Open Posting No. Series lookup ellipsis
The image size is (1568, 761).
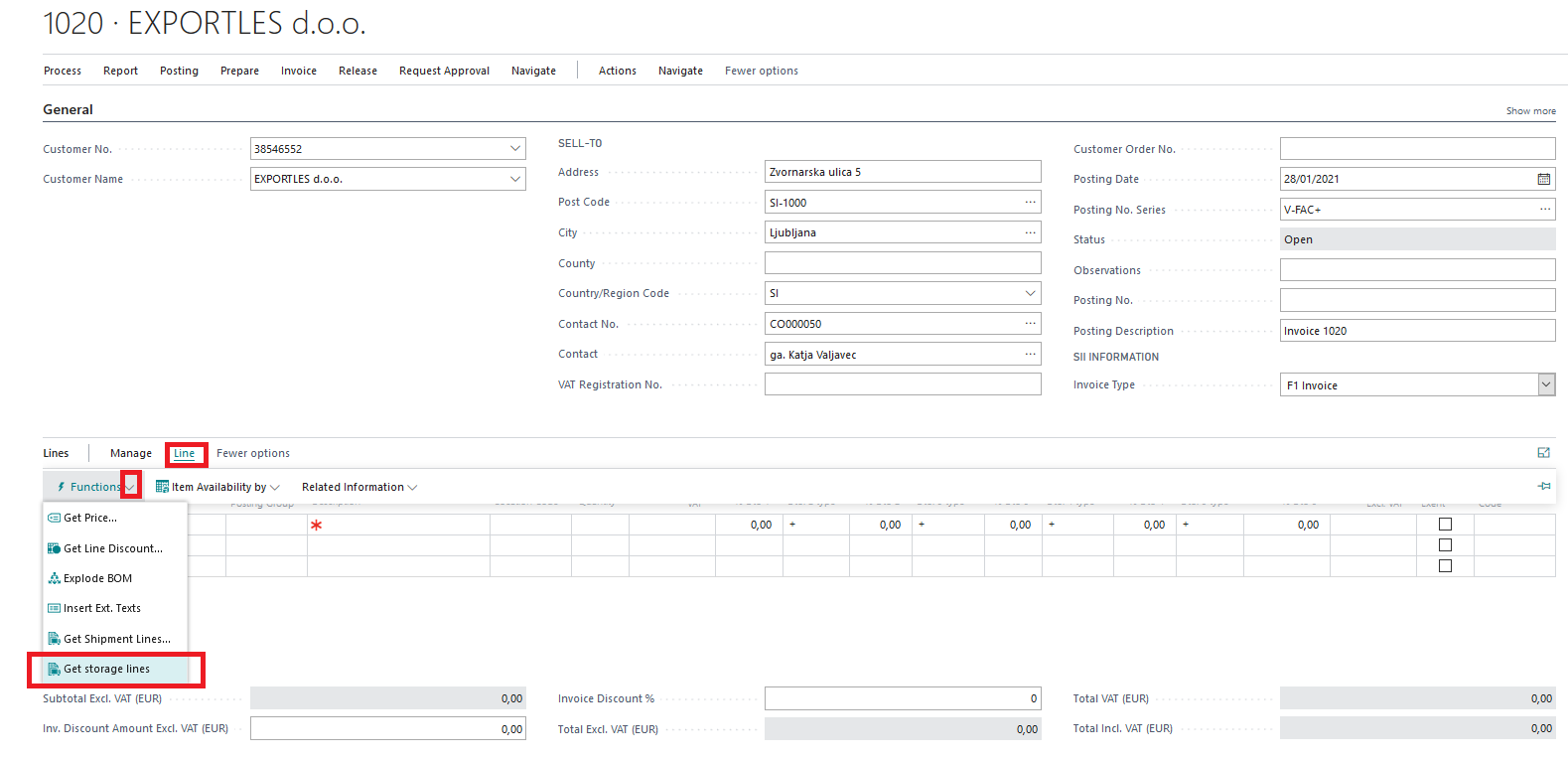pyautogui.click(x=1545, y=210)
